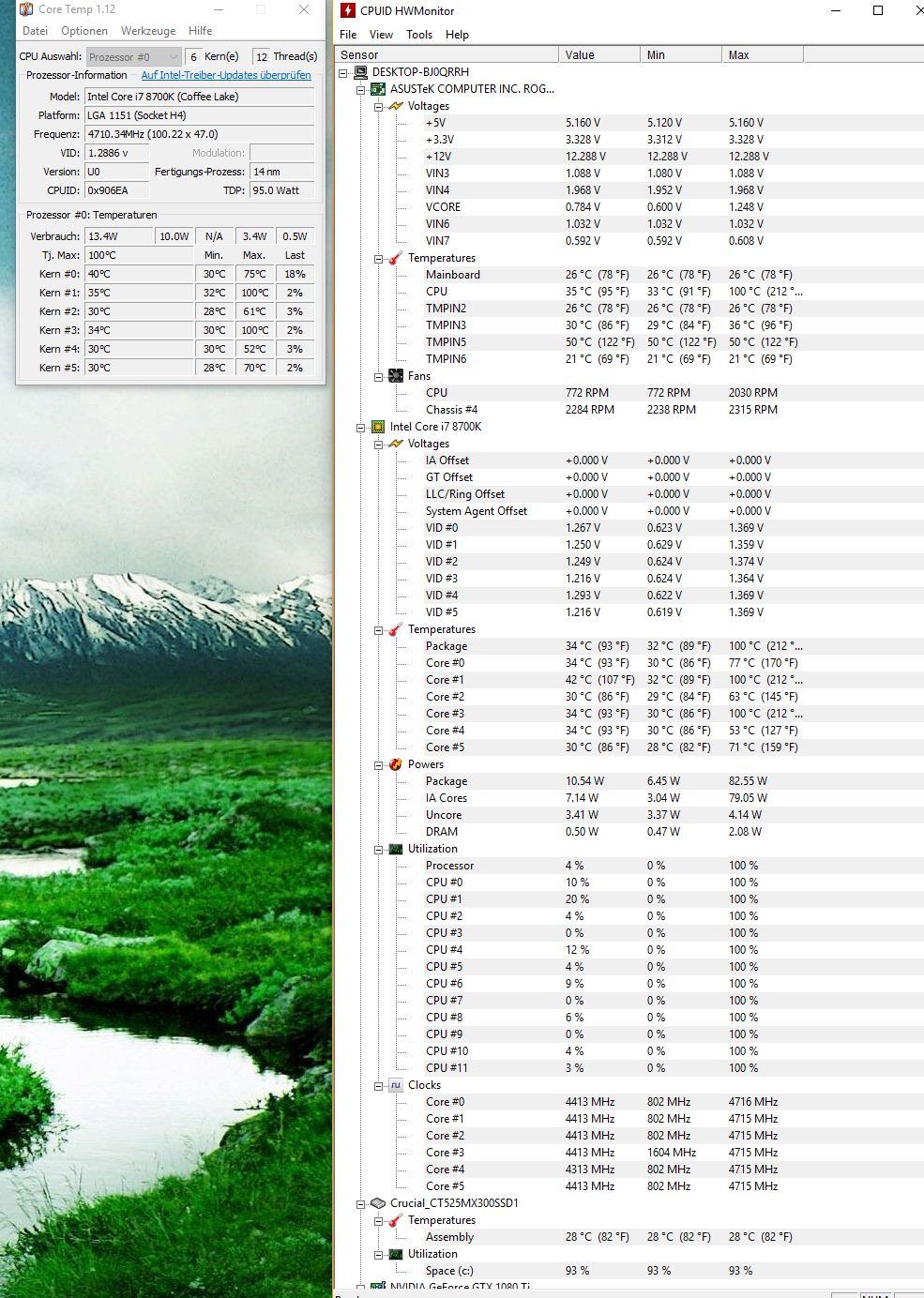Click the Tj. Max value field

point(139,255)
